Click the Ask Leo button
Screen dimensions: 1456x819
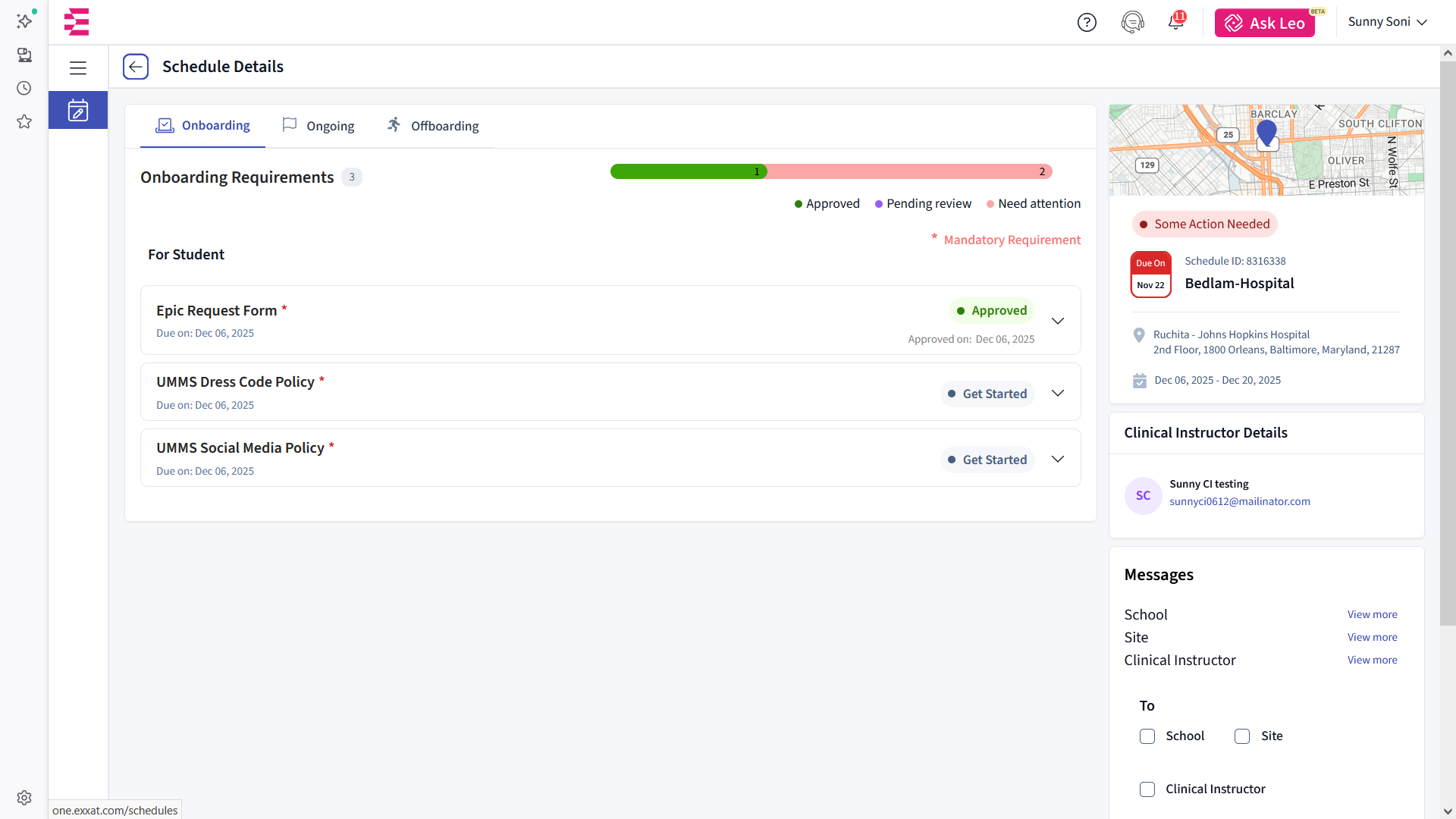[1264, 23]
